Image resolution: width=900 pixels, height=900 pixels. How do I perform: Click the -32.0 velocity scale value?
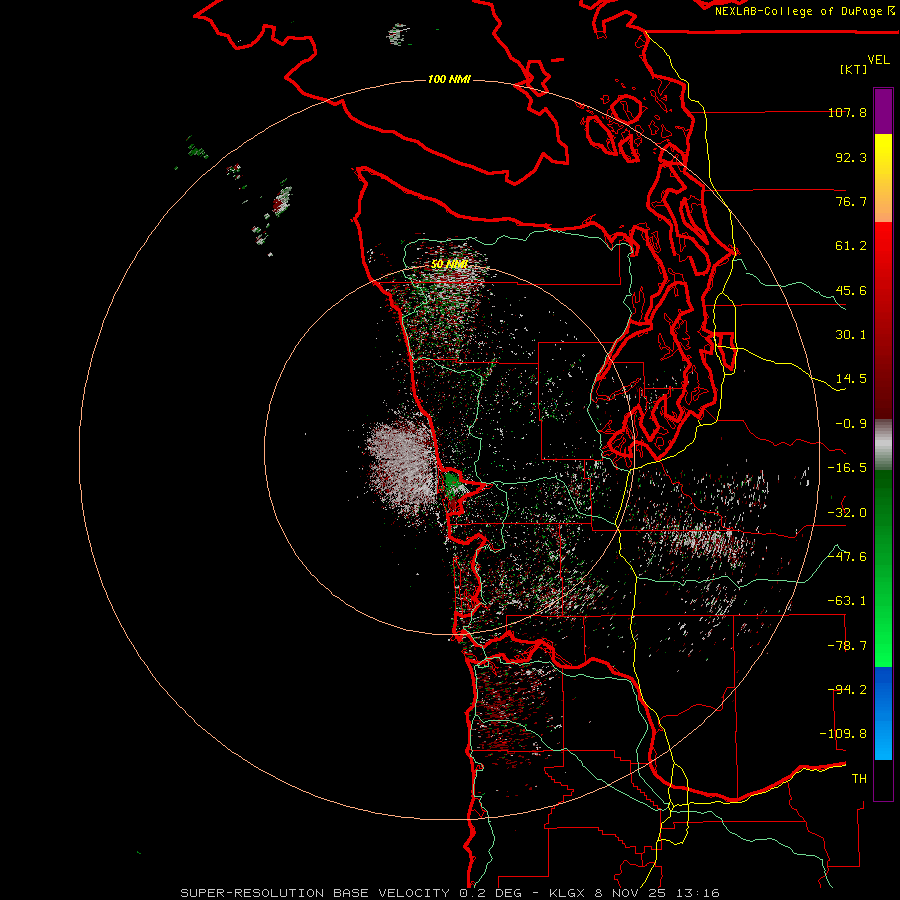point(847,513)
